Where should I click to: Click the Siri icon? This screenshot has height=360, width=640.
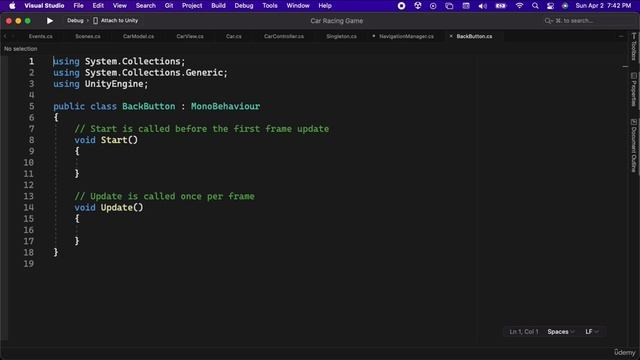tap(565, 6)
